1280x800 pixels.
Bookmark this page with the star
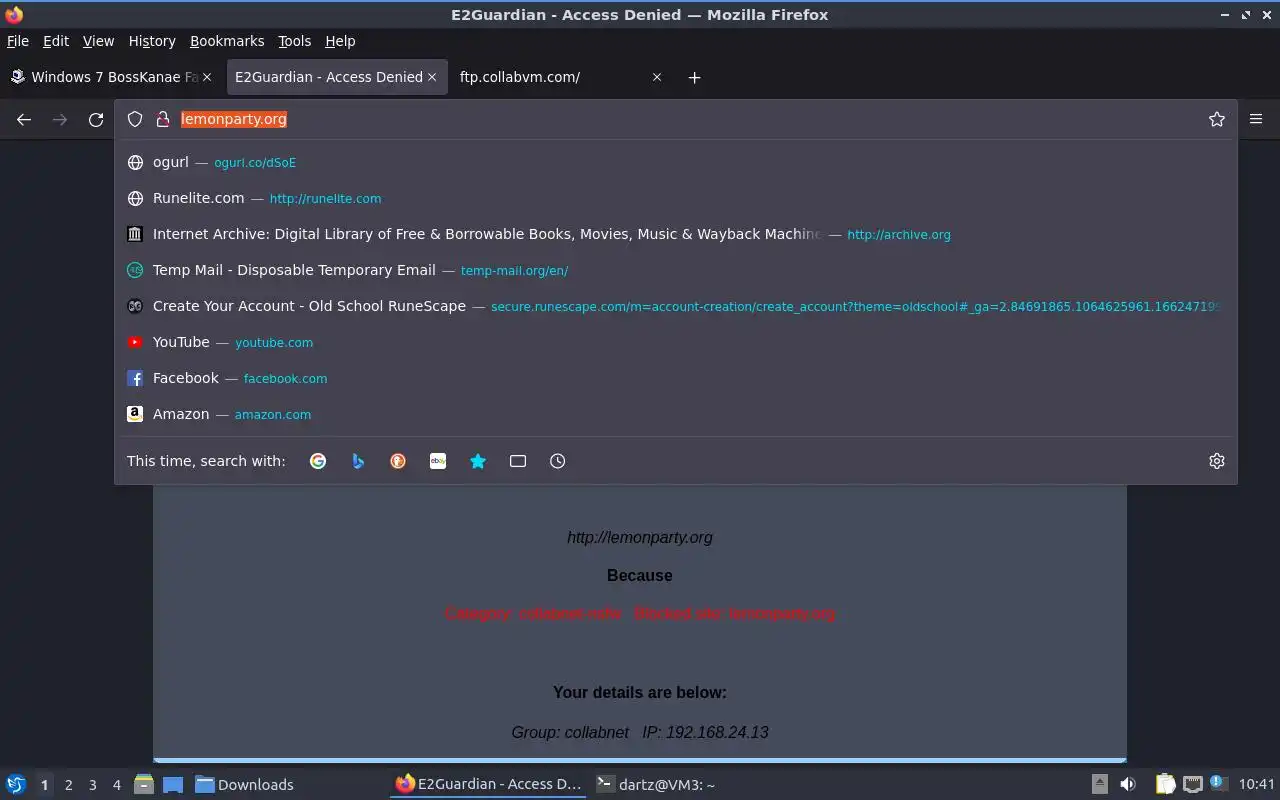(1217, 119)
